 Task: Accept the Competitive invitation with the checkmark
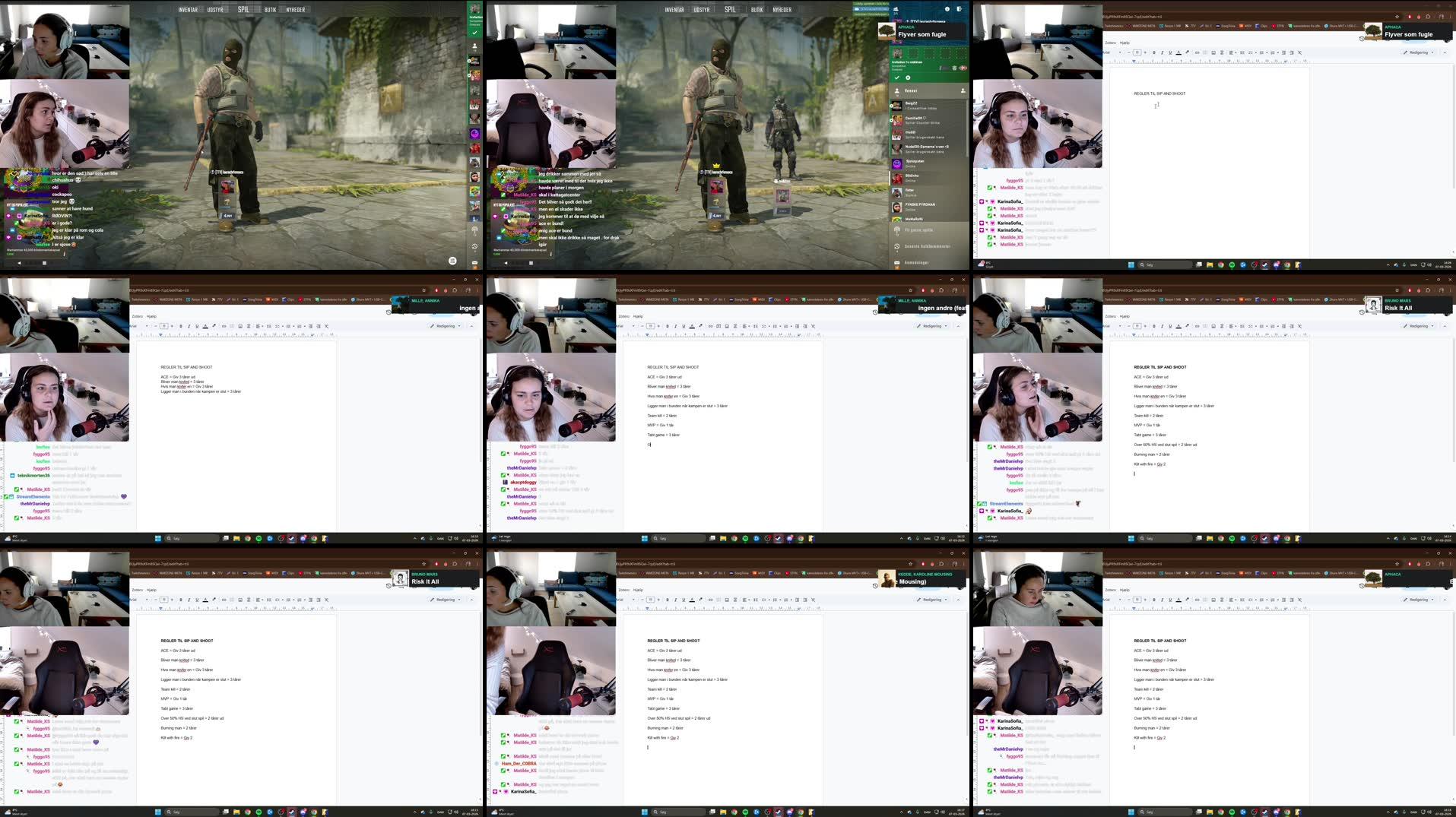897,77
